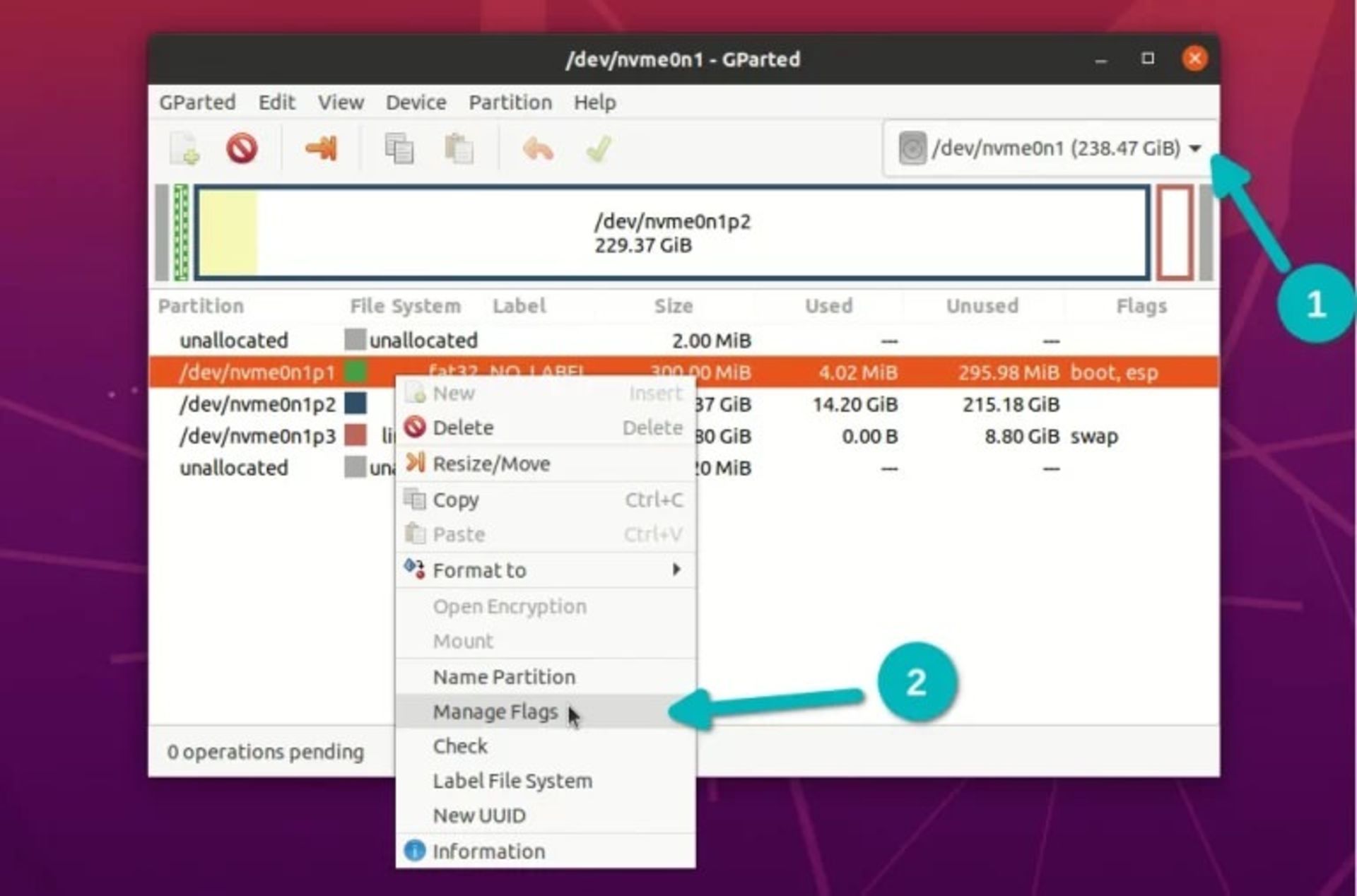Close the GParted window
The height and width of the screenshot is (896, 1357).
click(1194, 58)
